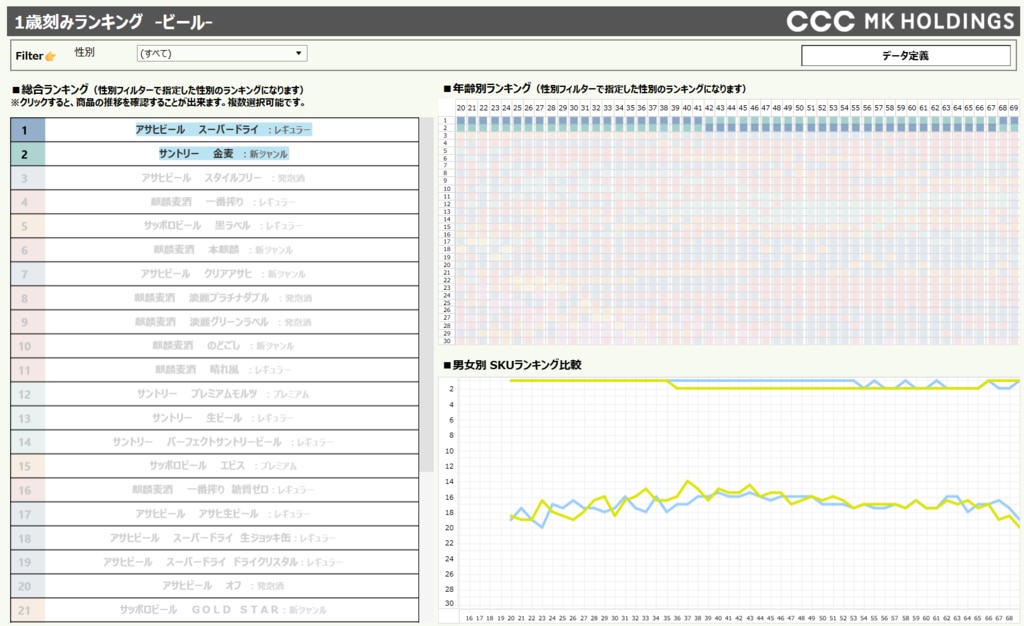1024x626 pixels.
Task: Select the サッポロビール エビス row
Action: pyautogui.click(x=215, y=466)
